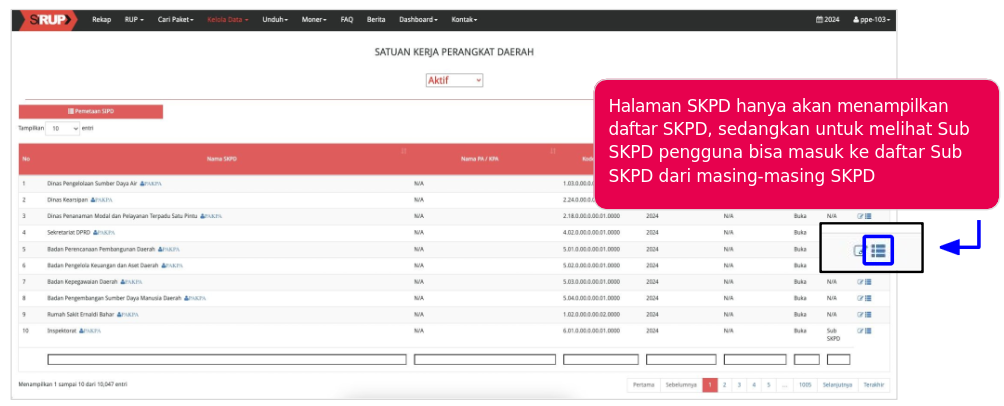Click the edit icon in Inspektorat row
This screenshot has width=1004, height=406.
pos(860,329)
